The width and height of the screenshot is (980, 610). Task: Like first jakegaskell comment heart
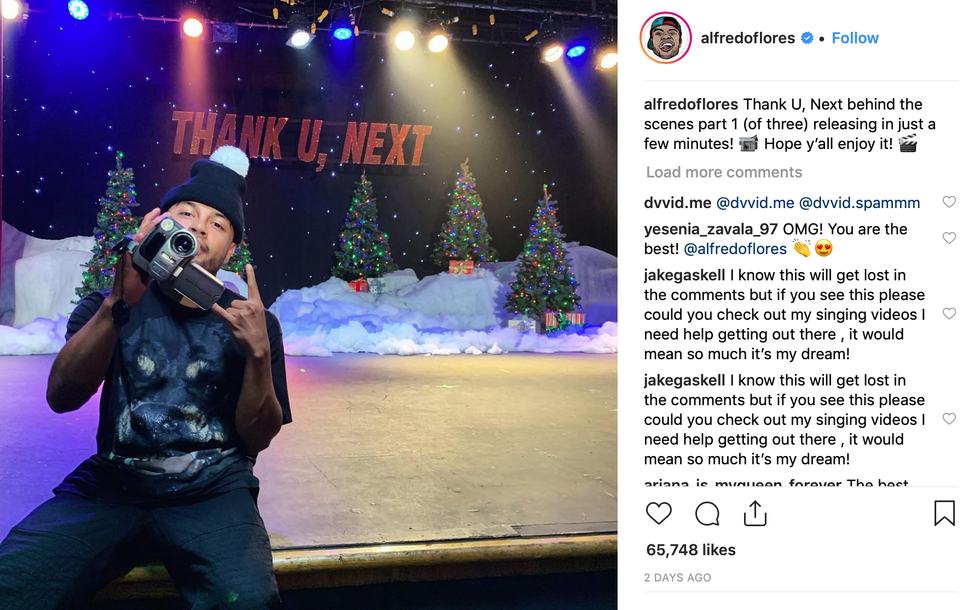[x=949, y=314]
